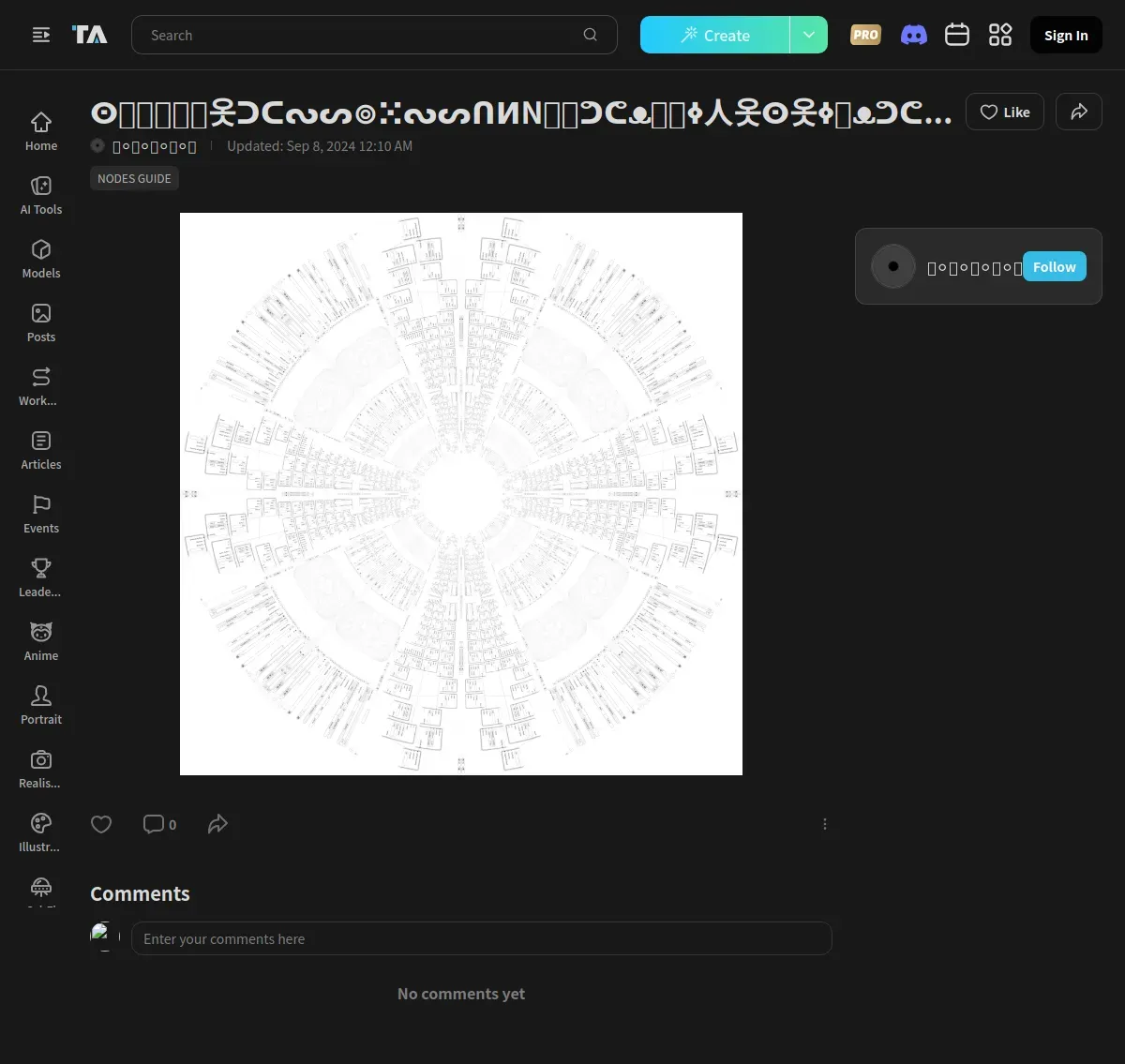The image size is (1125, 1064).
Task: Open the calendar icon in header
Action: click(x=957, y=35)
